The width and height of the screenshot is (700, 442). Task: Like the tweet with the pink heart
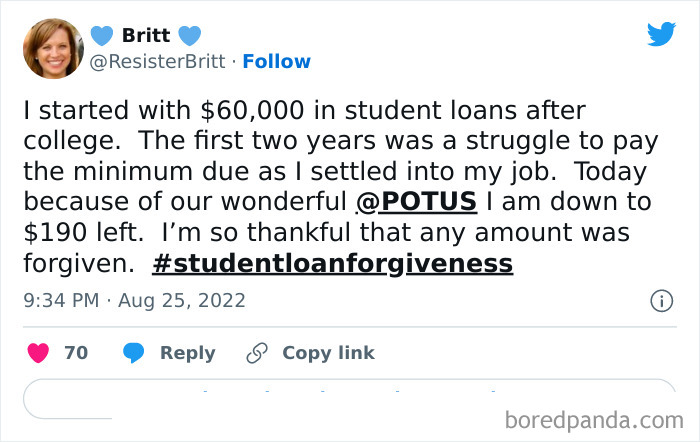38,353
